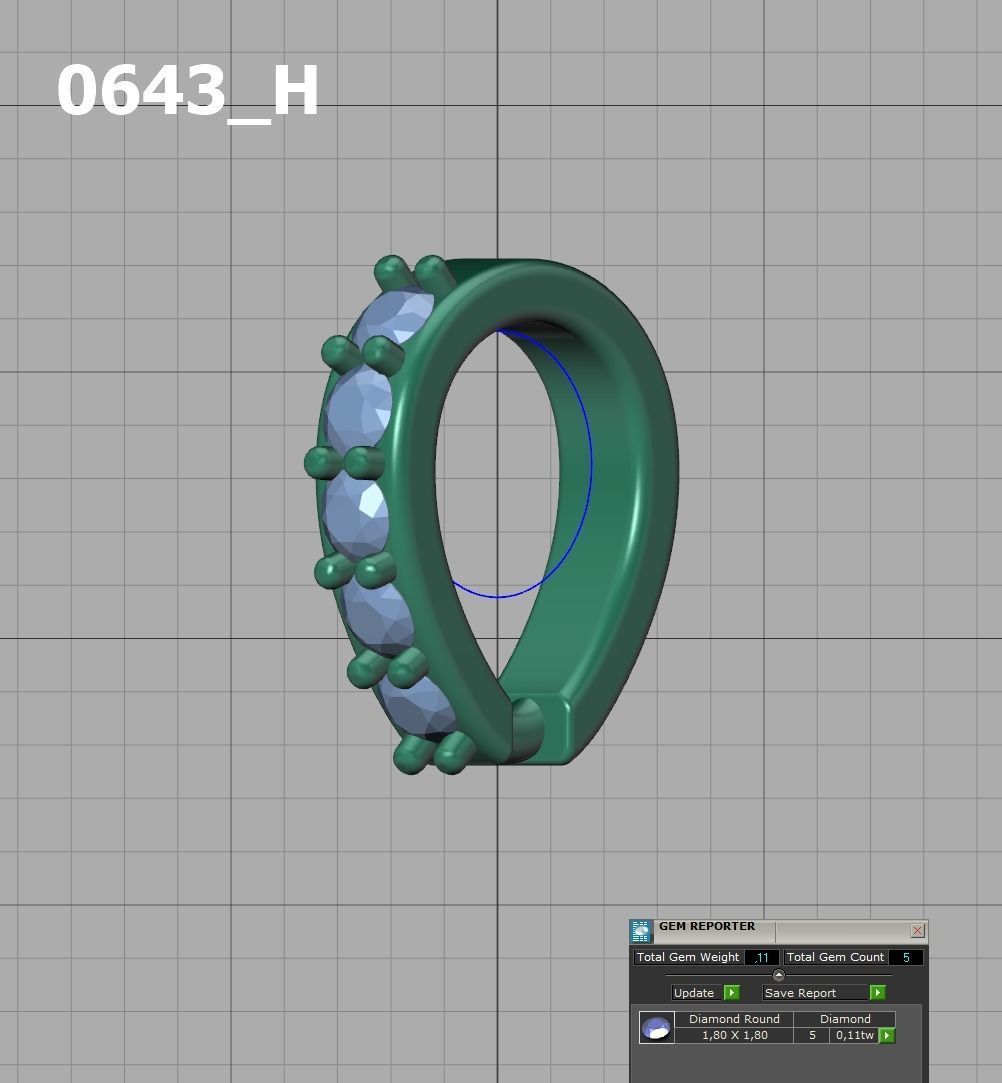Click the green arrow beside 0,11tw
This screenshot has width=1002, height=1083.
point(886,1036)
